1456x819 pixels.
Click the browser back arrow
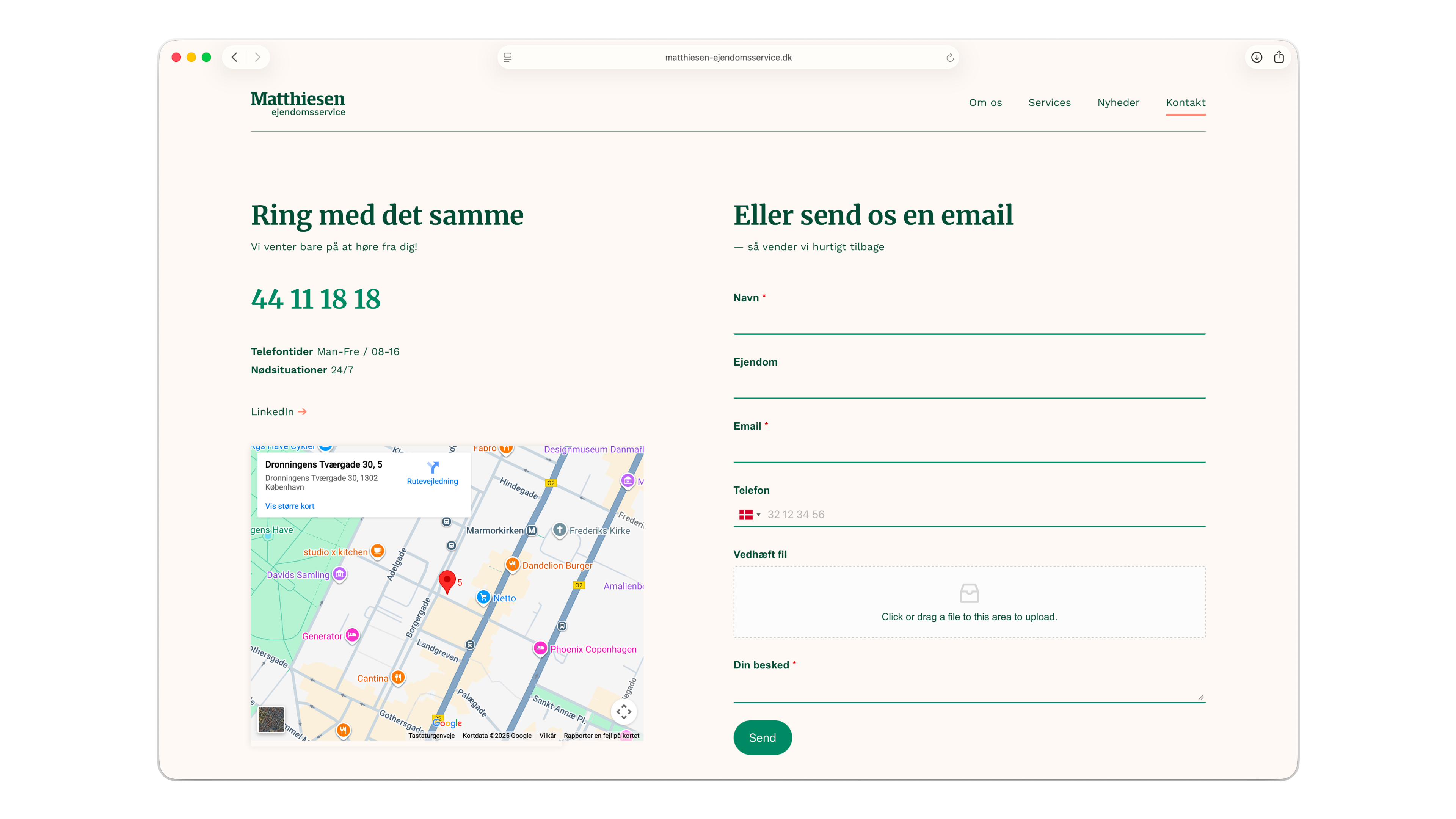tap(235, 57)
